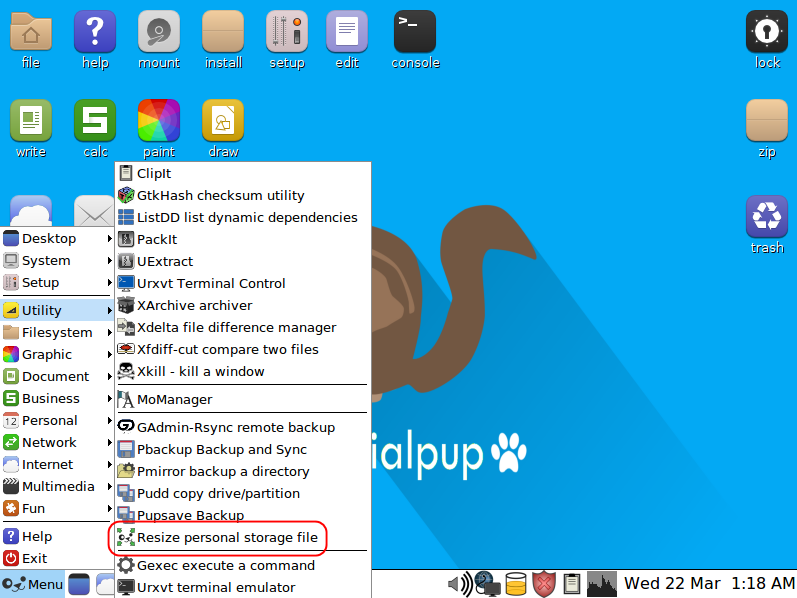Open the mount drives desktop icon
Image resolution: width=797 pixels, height=598 pixels.
click(x=159, y=32)
